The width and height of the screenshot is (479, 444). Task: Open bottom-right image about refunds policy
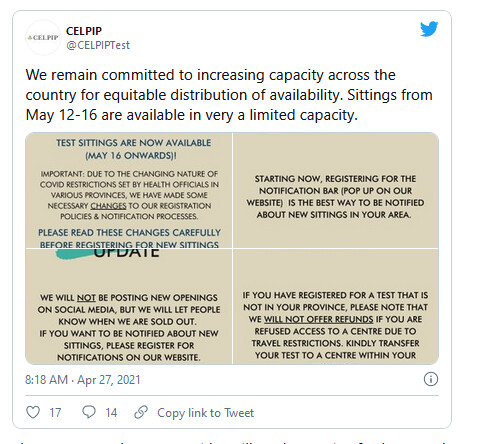[x=336, y=306]
